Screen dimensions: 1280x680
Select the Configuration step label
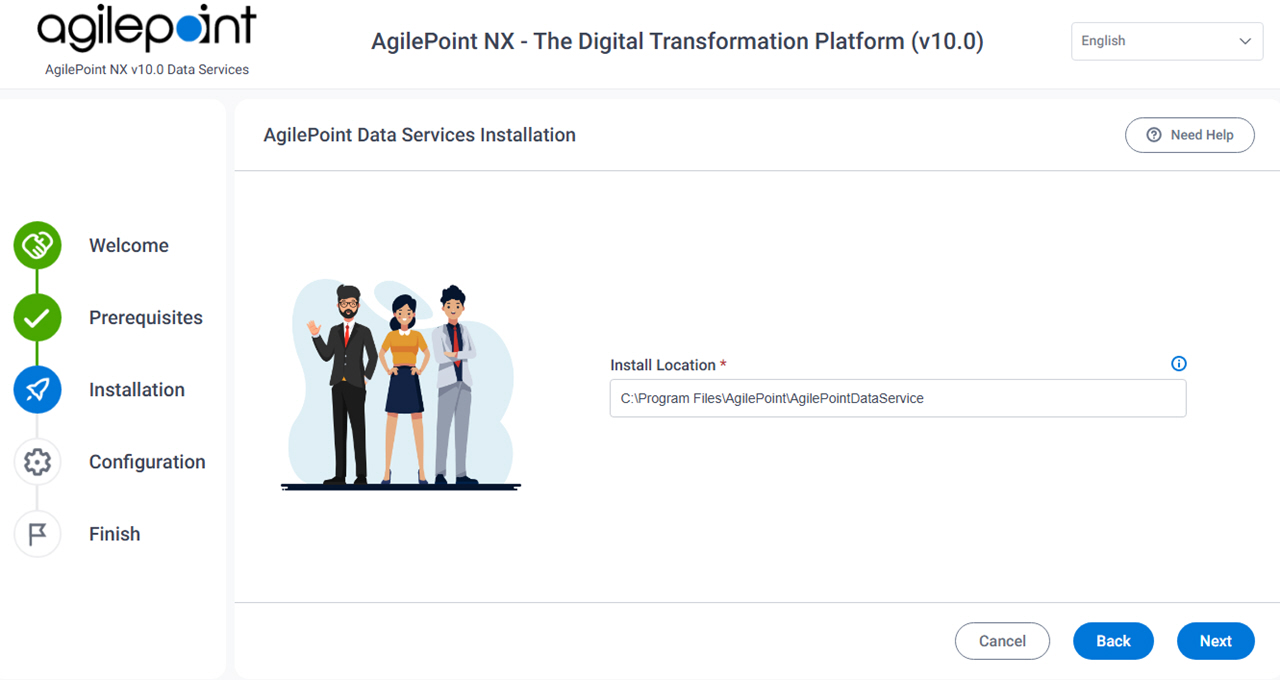coord(147,462)
